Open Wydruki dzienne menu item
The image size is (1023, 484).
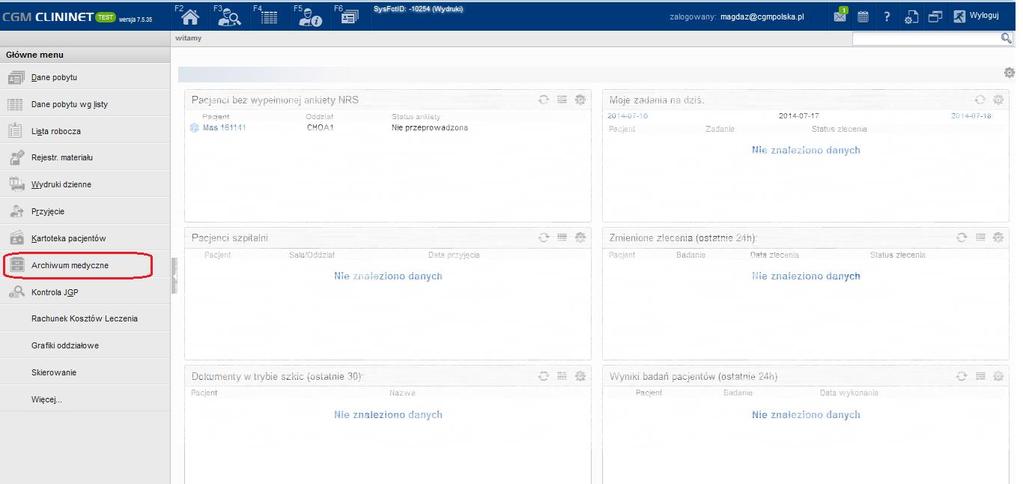[x=85, y=185]
